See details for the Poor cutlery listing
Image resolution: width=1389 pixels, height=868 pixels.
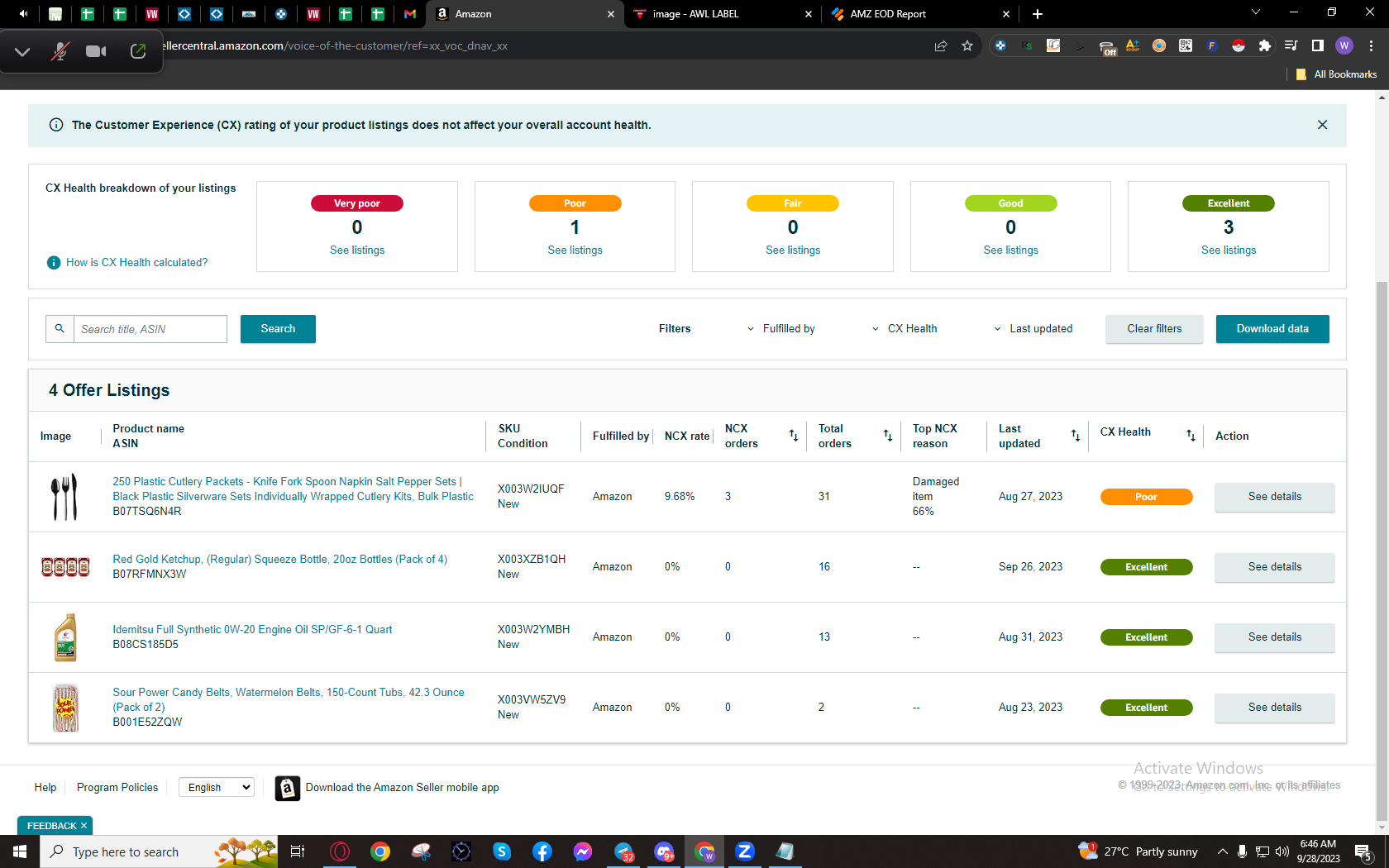[x=1274, y=497]
